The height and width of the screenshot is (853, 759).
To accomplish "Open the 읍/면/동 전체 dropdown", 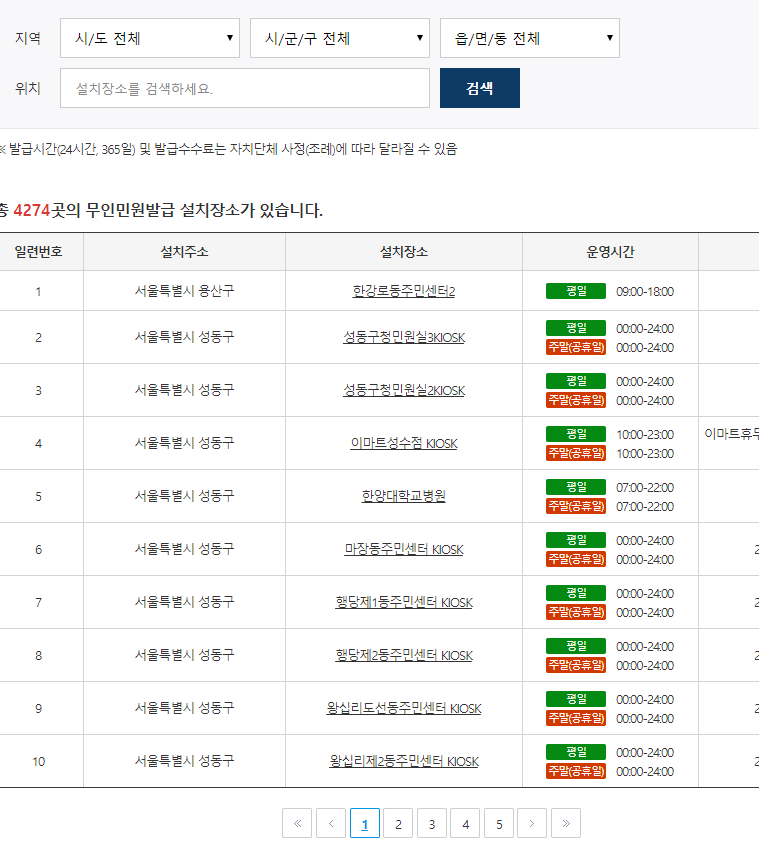I will pos(529,38).
